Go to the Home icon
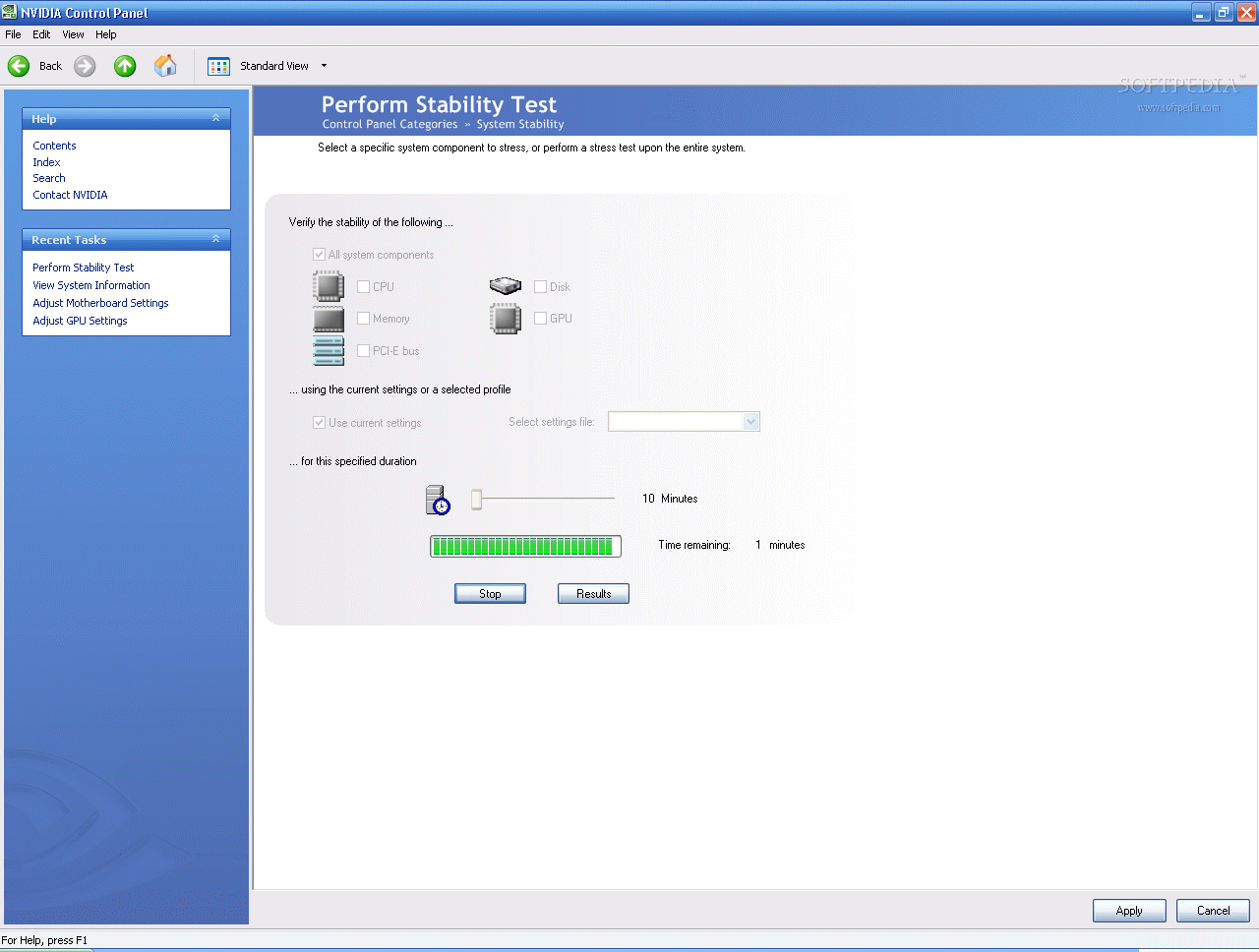The width and height of the screenshot is (1259, 952). [166, 65]
